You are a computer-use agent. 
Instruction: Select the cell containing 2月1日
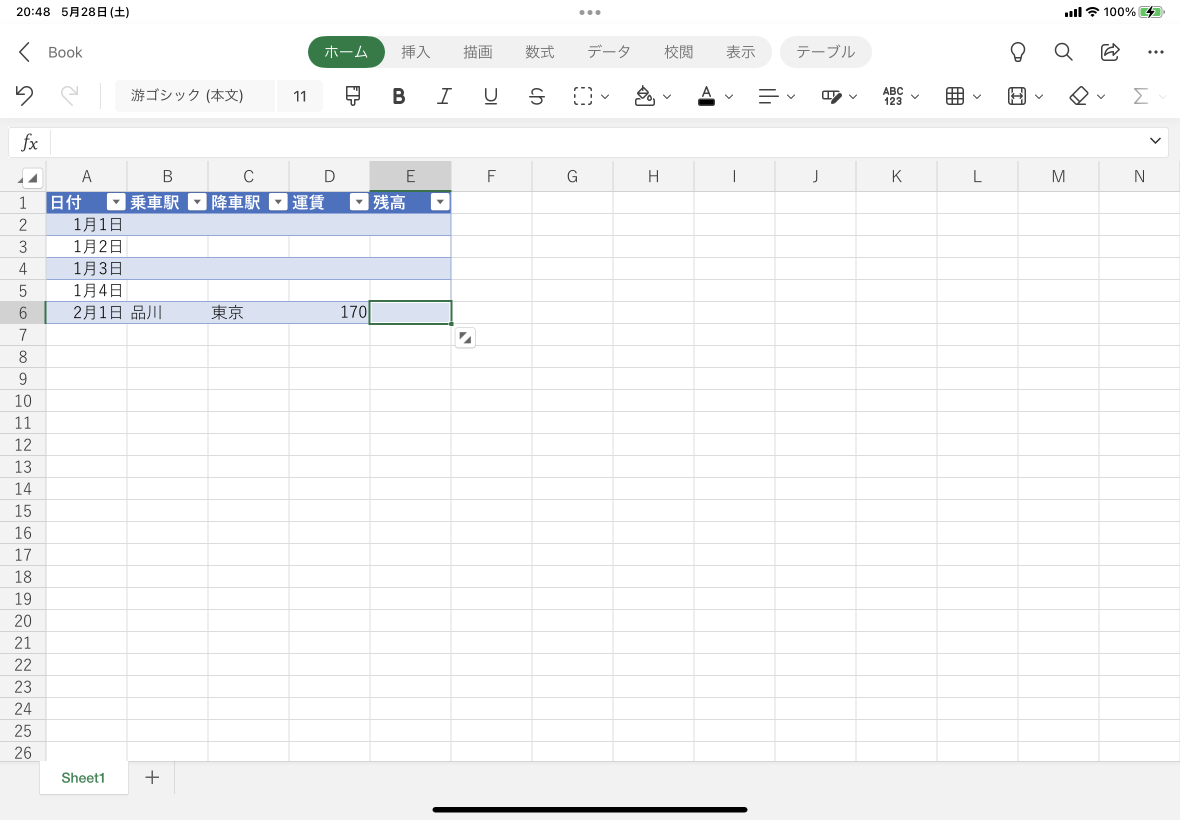point(87,313)
